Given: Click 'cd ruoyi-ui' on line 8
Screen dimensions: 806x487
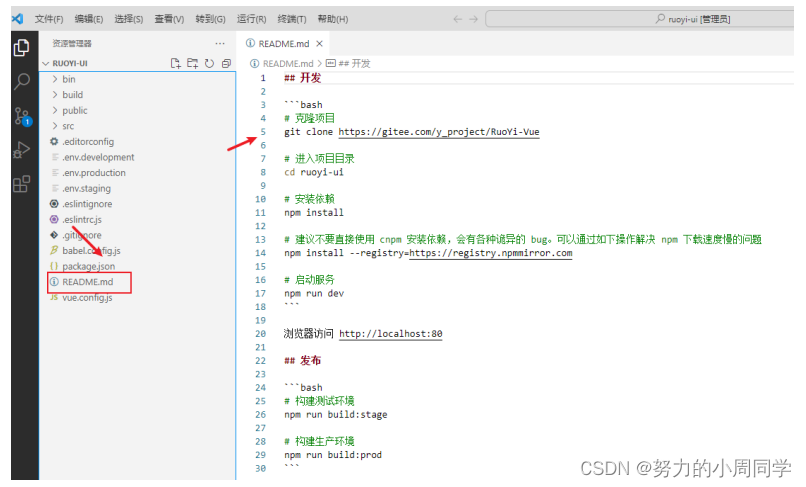Looking at the screenshot, I should pyautogui.click(x=314, y=172).
